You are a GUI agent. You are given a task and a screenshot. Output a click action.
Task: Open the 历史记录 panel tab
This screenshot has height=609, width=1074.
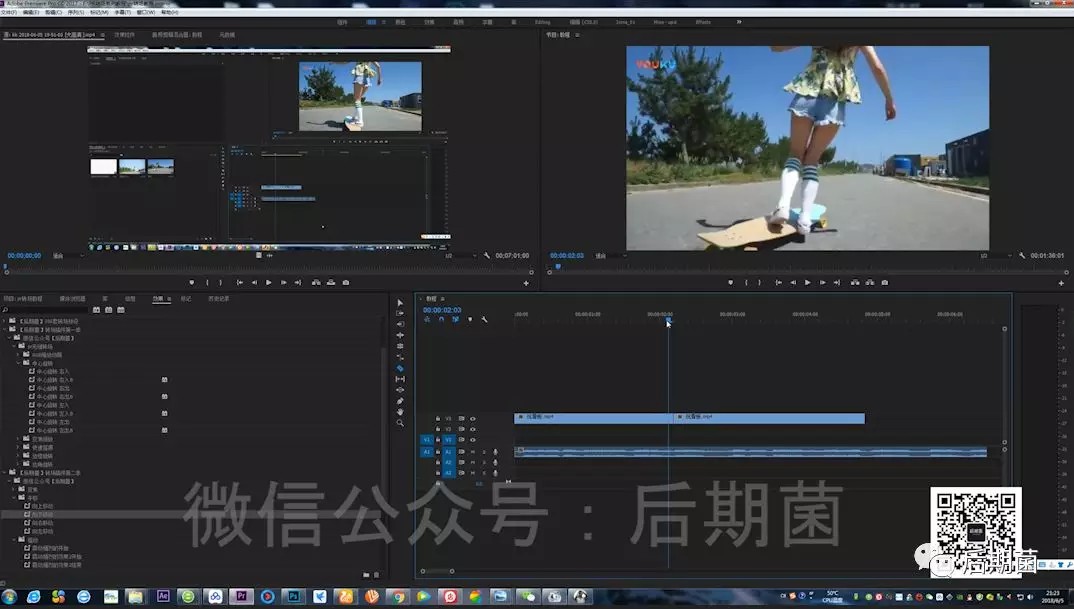[x=218, y=298]
